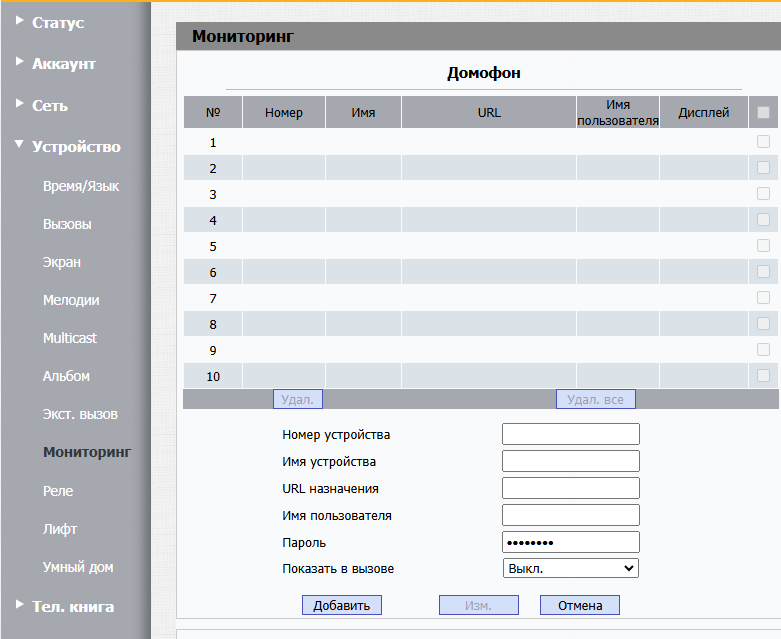Check the checkbox for row 5
This screenshot has height=639, width=781.
[763, 246]
